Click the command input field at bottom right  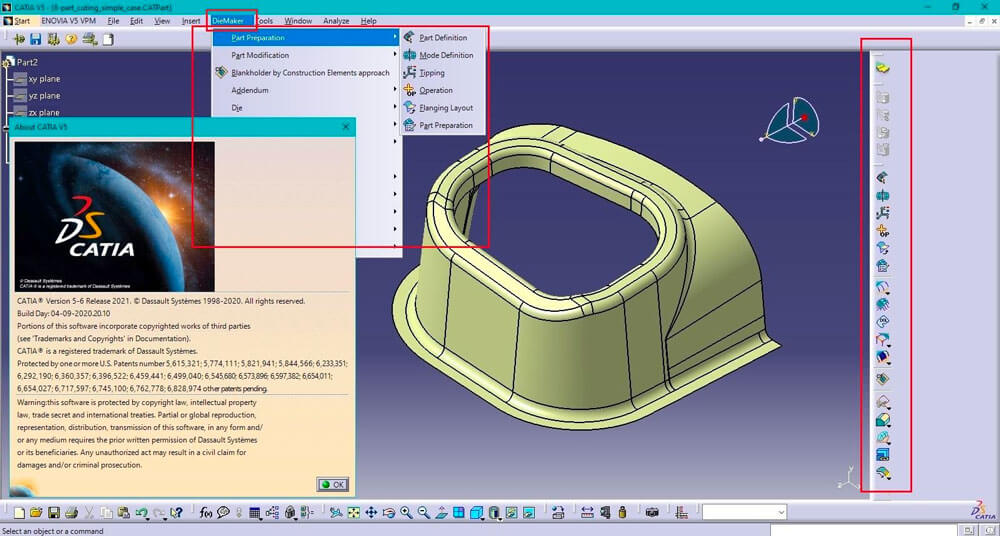(x=863, y=530)
